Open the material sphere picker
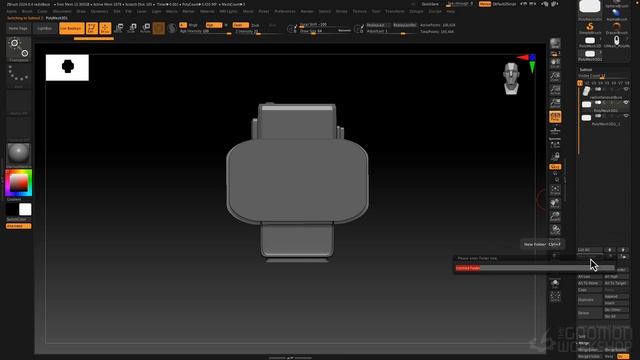Viewport: 640px width, 360px height. 19,154
